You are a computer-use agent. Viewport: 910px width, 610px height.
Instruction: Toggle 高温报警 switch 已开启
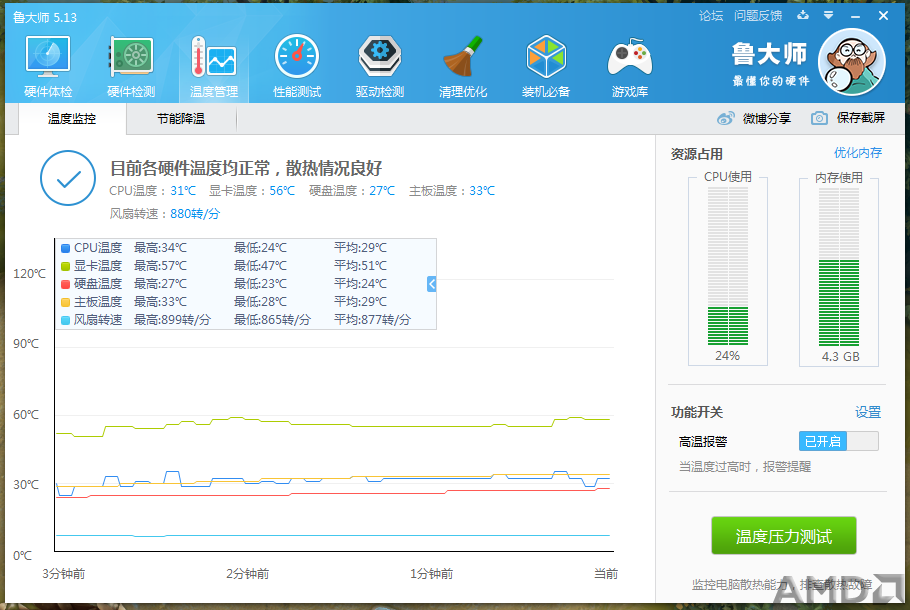839,441
